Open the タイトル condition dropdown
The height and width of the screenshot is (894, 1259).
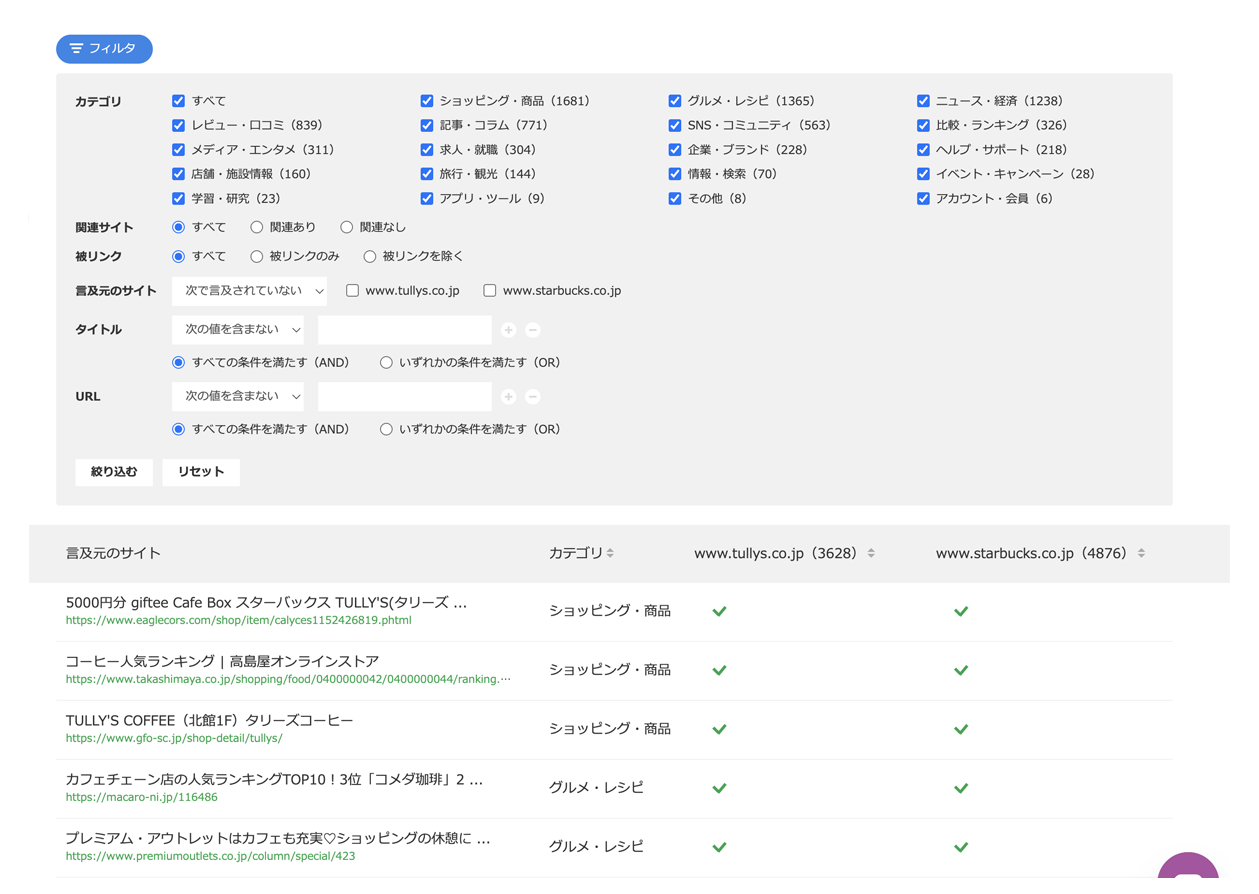238,330
